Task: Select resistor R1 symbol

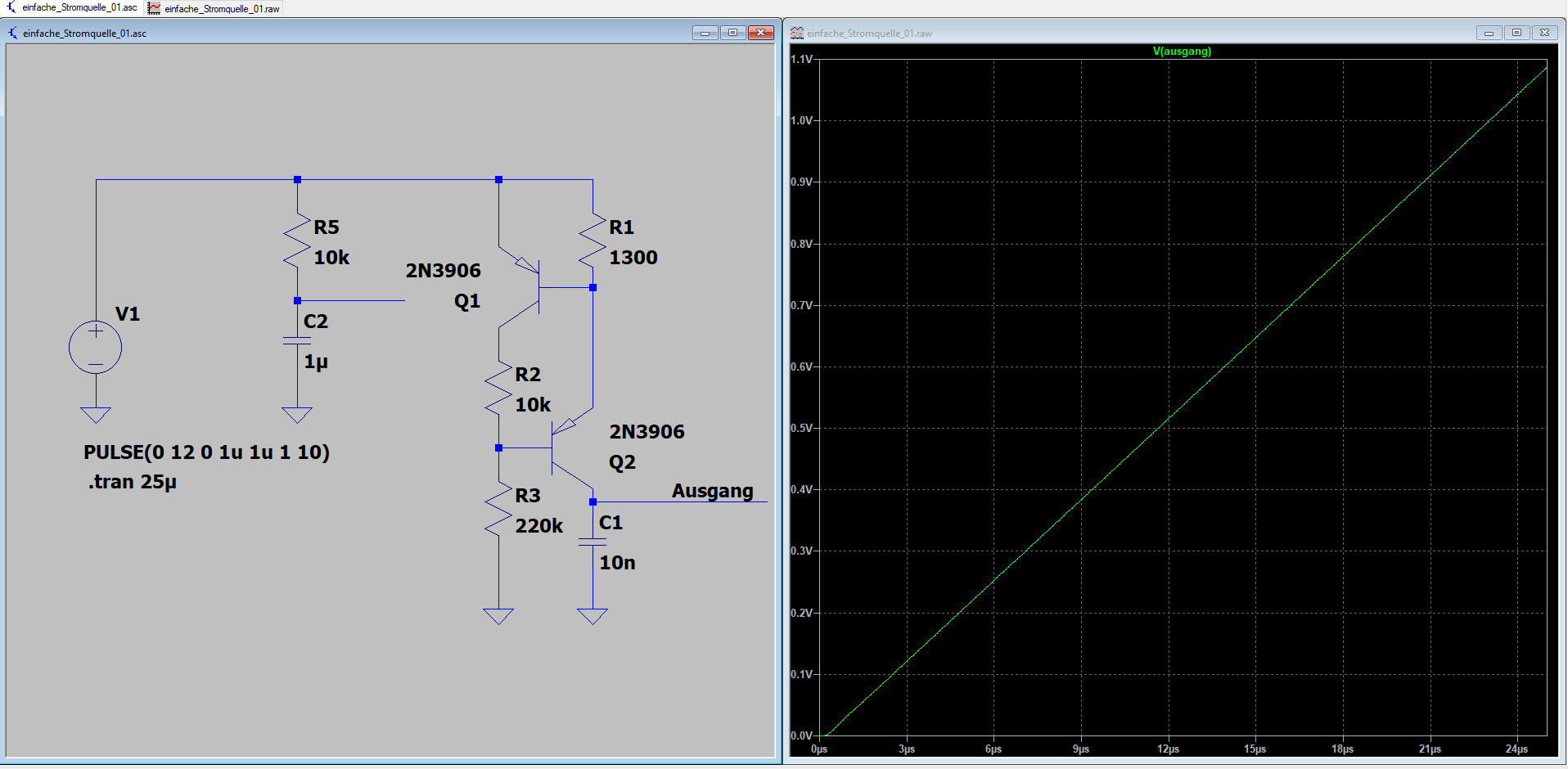Action: 593,241
